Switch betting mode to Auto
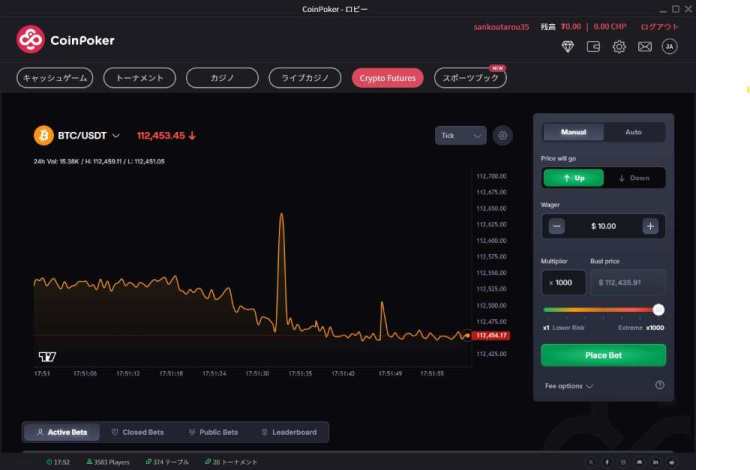750x470 pixels. pos(633,132)
